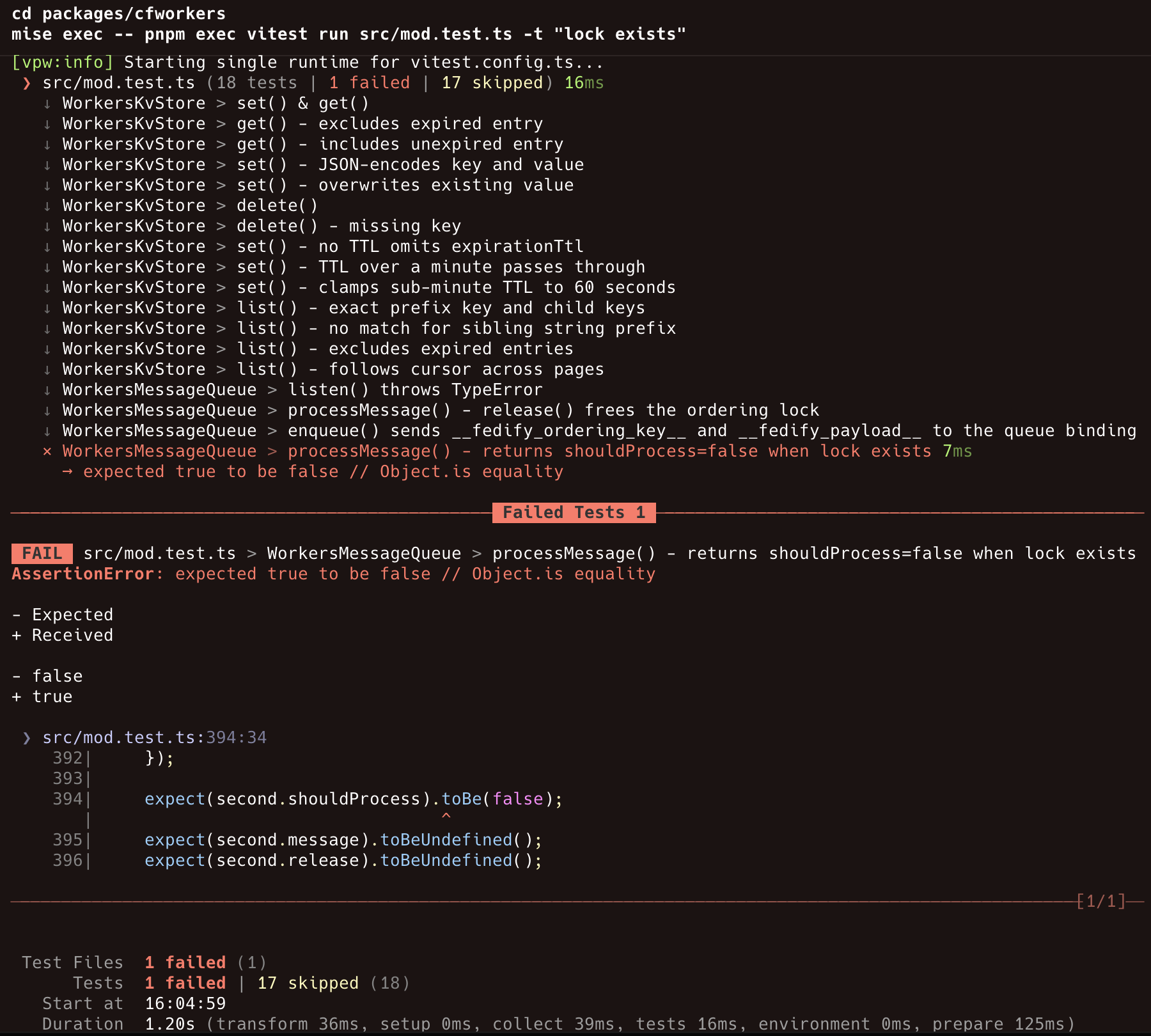Click the 'Test Files 1 failed (1)' summary row

coord(144,962)
